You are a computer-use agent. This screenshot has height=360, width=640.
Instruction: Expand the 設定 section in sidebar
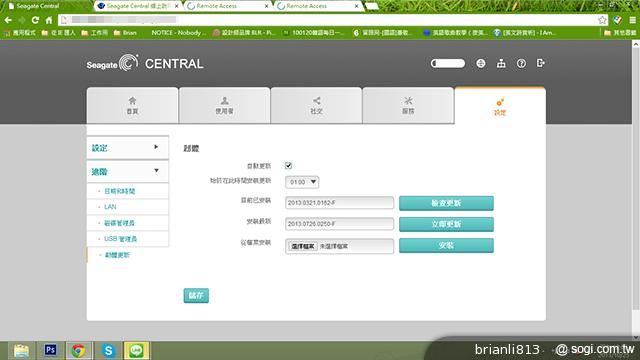click(128, 148)
